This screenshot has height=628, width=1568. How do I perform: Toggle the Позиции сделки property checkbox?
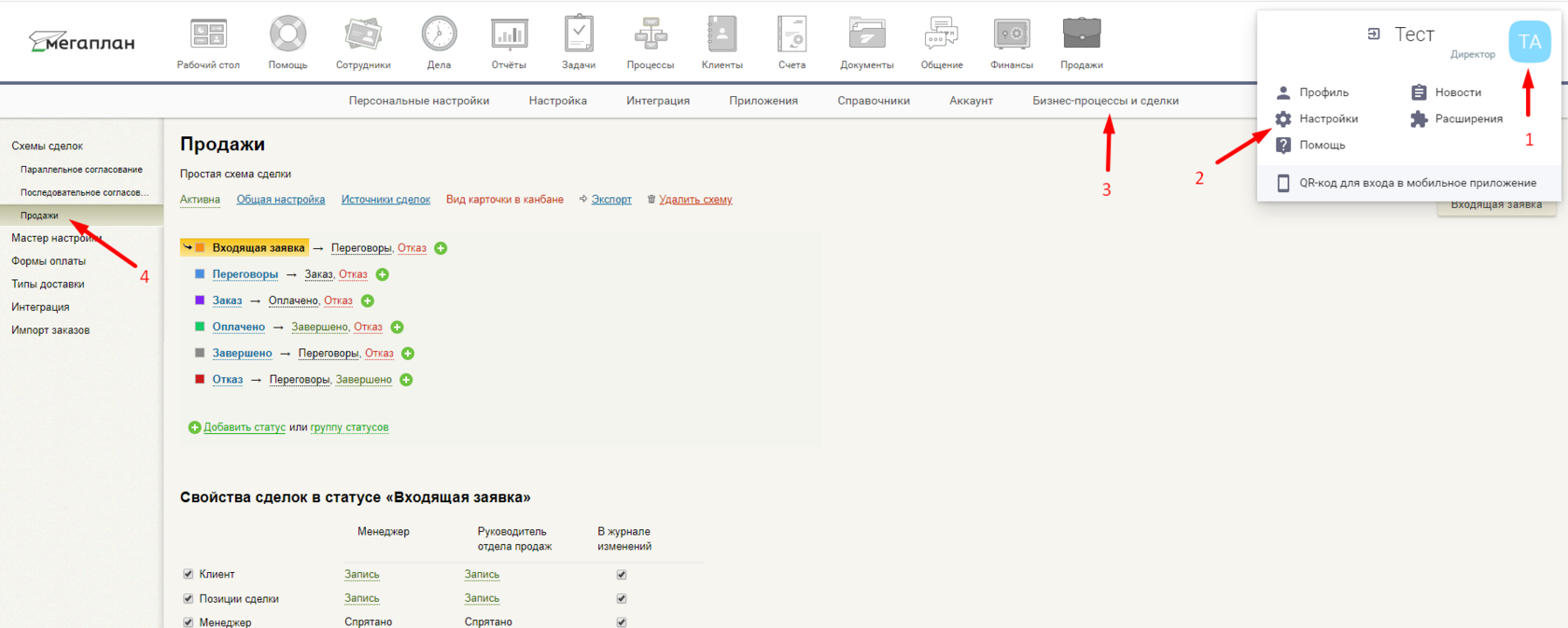[x=189, y=598]
